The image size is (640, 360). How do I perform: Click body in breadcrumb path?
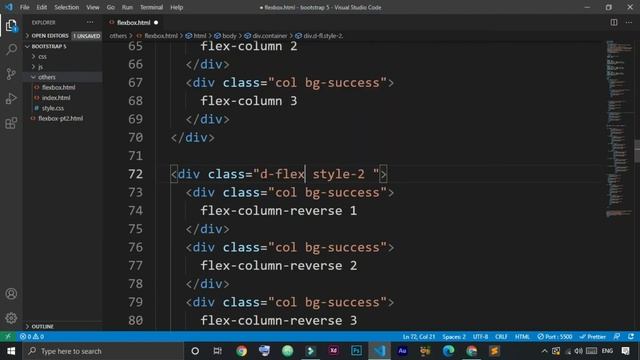(x=229, y=36)
